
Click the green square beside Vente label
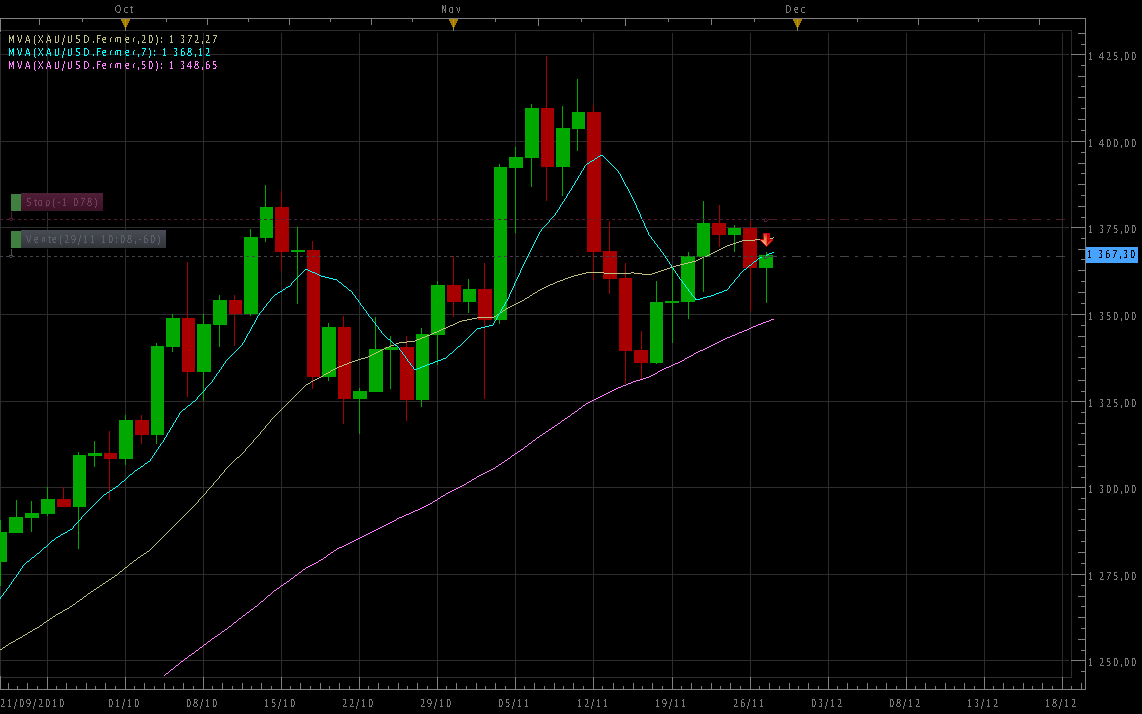[16, 239]
